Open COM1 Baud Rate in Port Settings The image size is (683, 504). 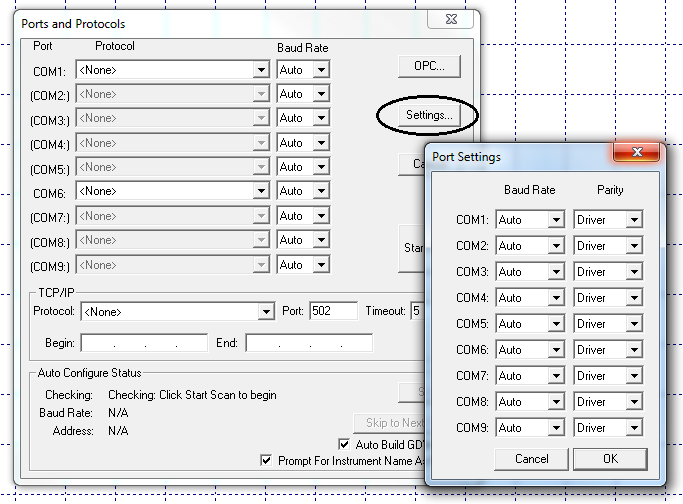(556, 220)
